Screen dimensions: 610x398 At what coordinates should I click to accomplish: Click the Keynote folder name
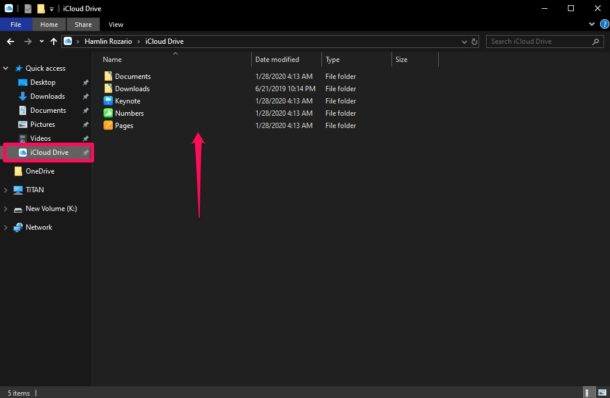coord(128,101)
